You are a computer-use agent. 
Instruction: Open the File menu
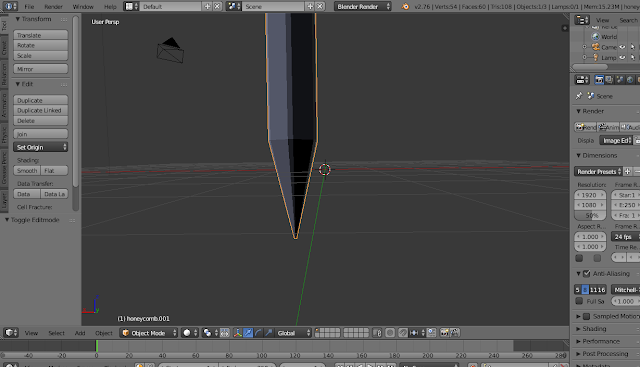pos(29,7)
